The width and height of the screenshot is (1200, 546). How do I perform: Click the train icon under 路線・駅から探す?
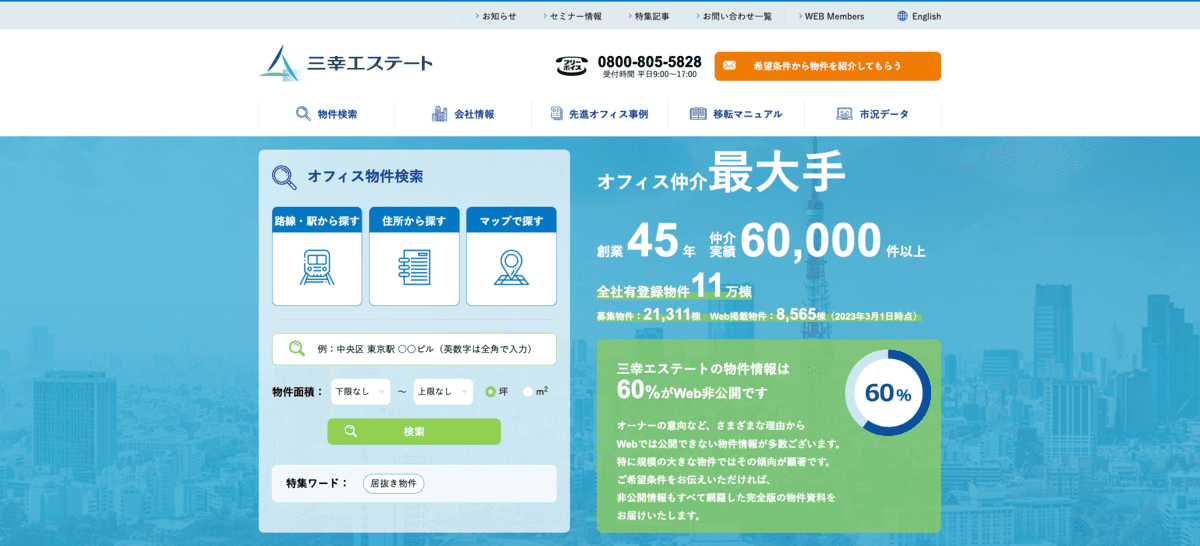317,268
